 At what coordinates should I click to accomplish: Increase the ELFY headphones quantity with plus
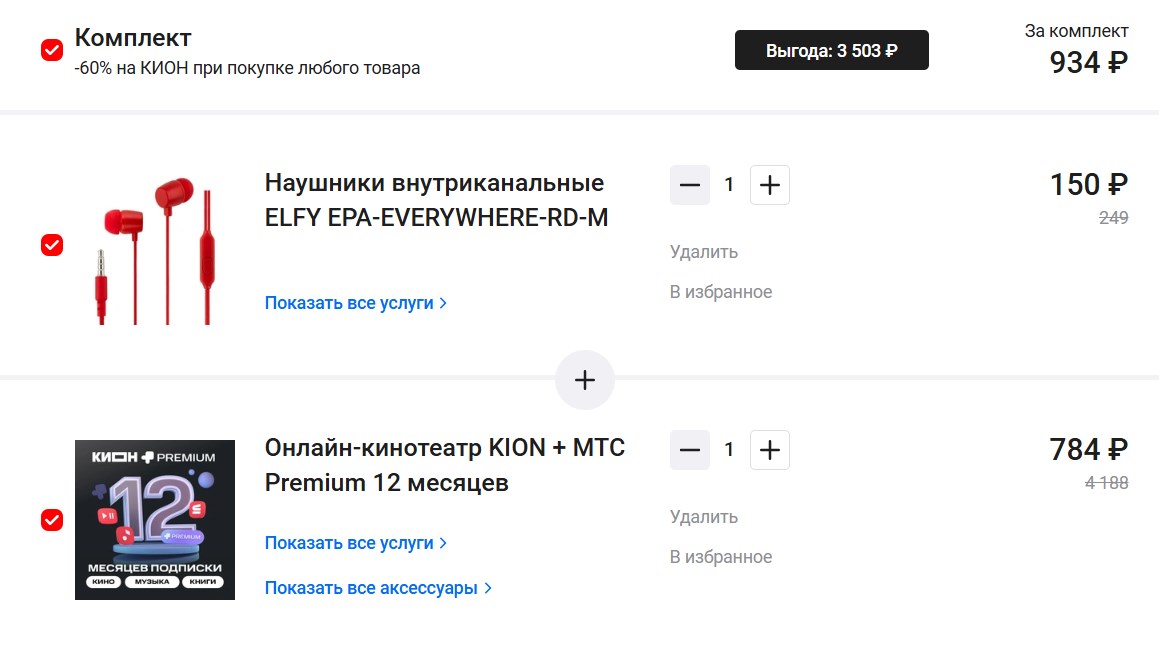tap(769, 185)
